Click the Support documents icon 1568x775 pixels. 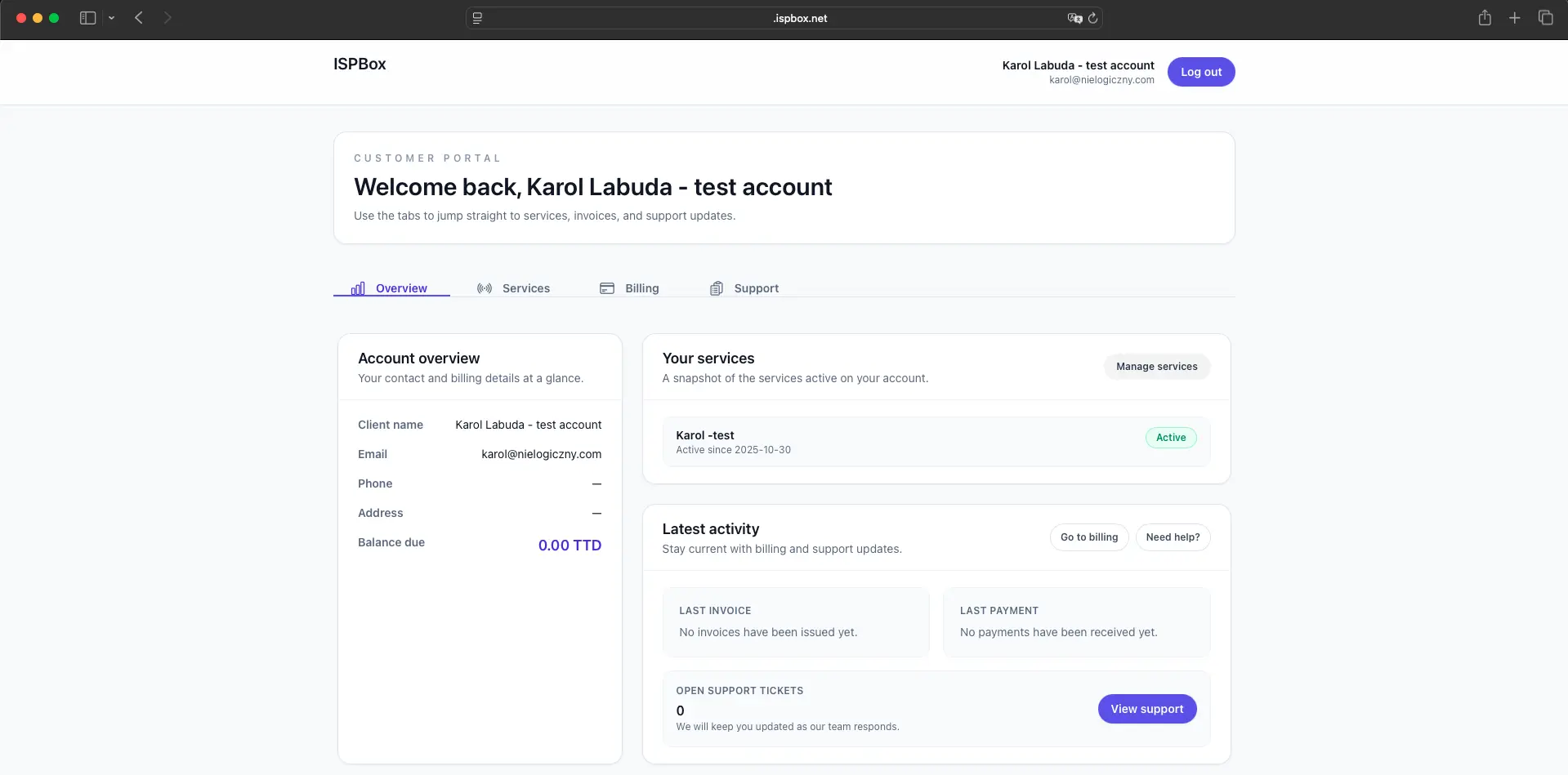[x=717, y=287]
